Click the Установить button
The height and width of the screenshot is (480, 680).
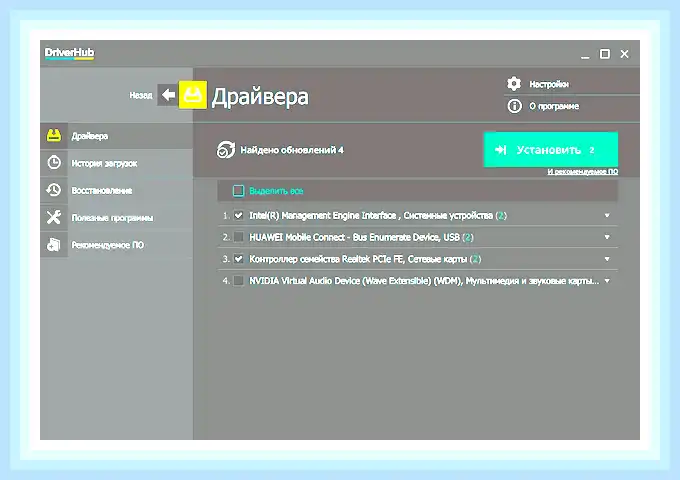[551, 150]
